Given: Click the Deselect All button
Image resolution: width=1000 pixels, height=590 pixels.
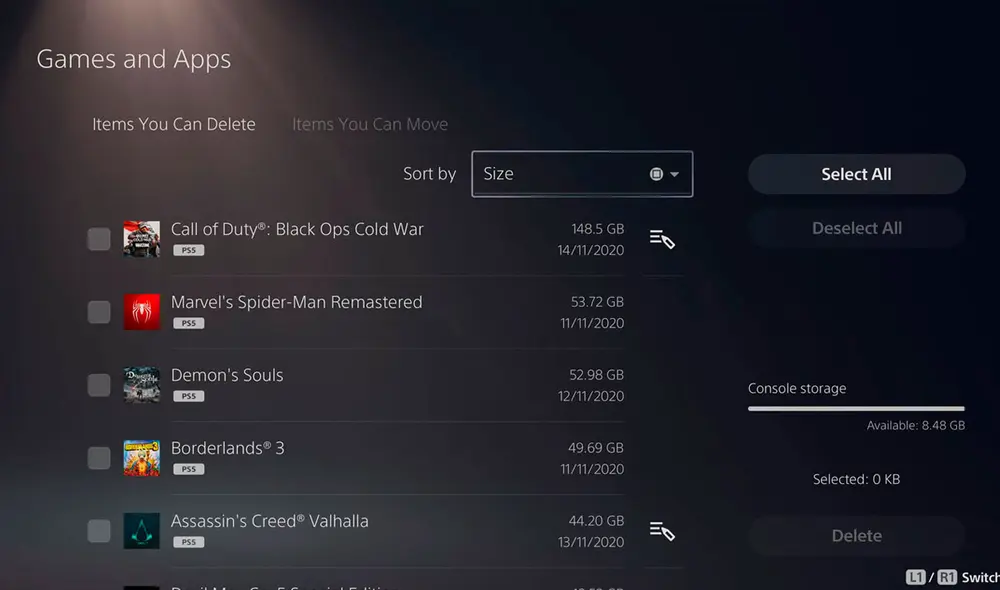Looking at the screenshot, I should pos(857,228).
